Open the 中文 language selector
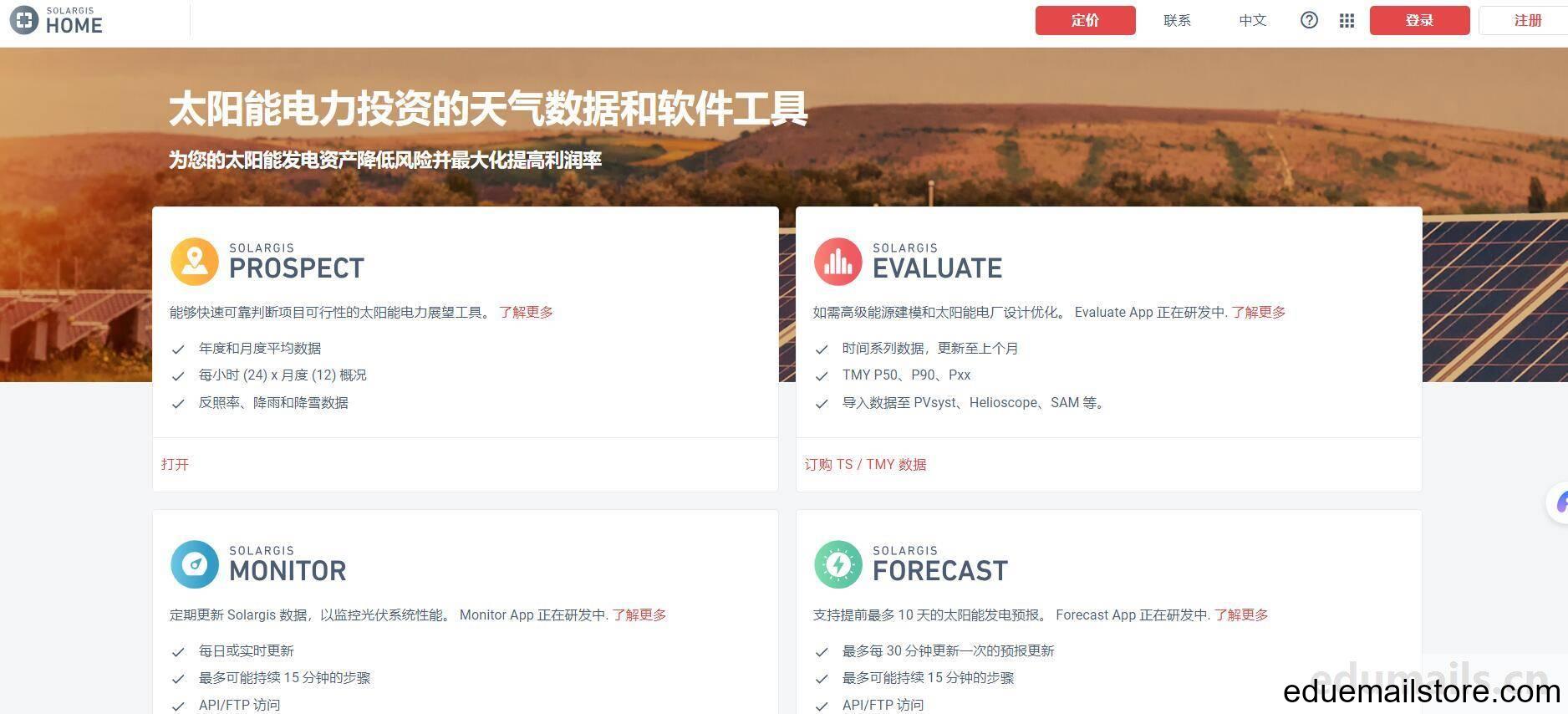 coord(1252,21)
